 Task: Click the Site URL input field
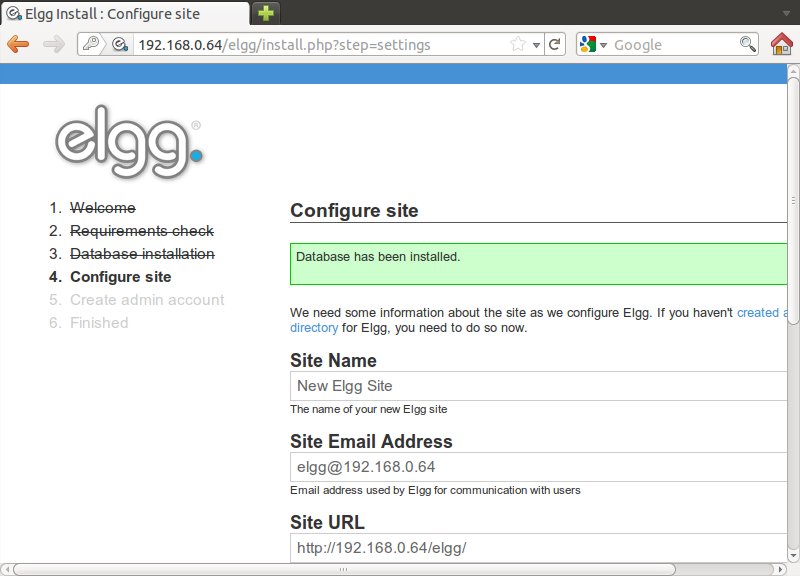point(538,548)
